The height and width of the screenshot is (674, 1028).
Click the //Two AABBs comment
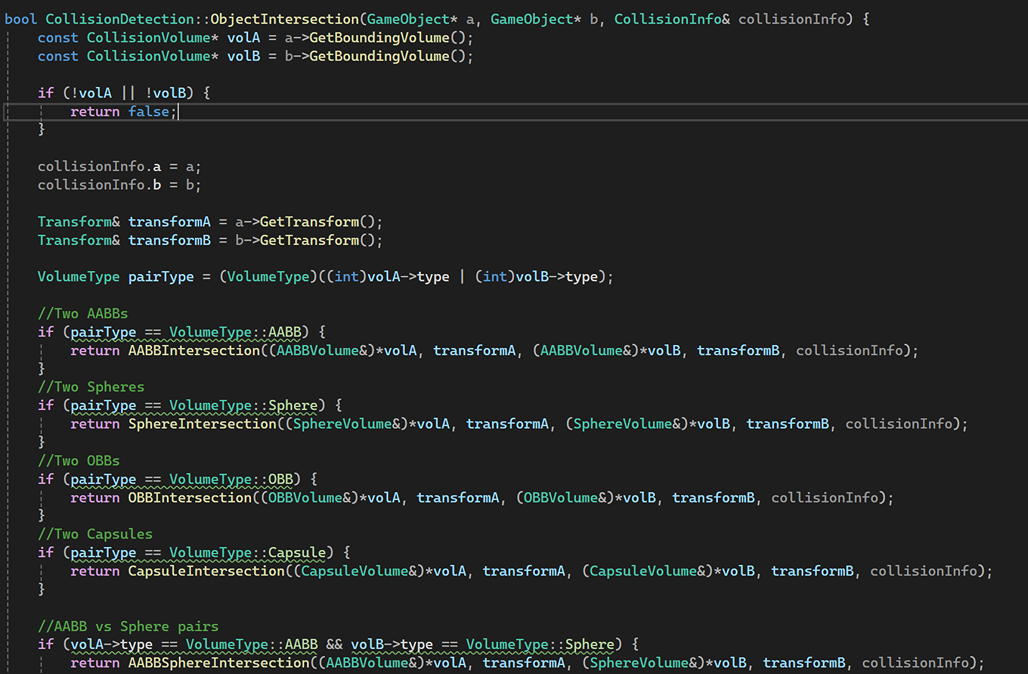(82, 313)
